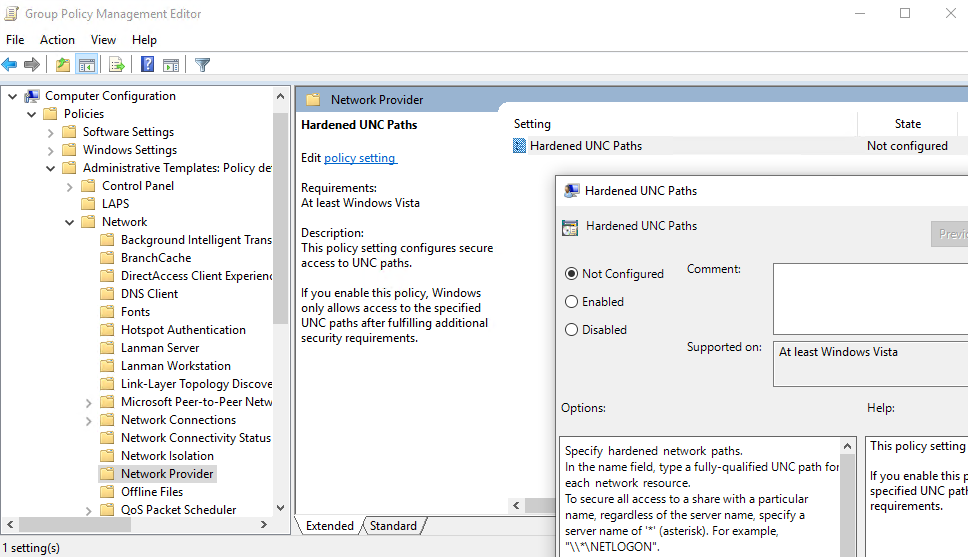Click the State column header

tap(908, 124)
